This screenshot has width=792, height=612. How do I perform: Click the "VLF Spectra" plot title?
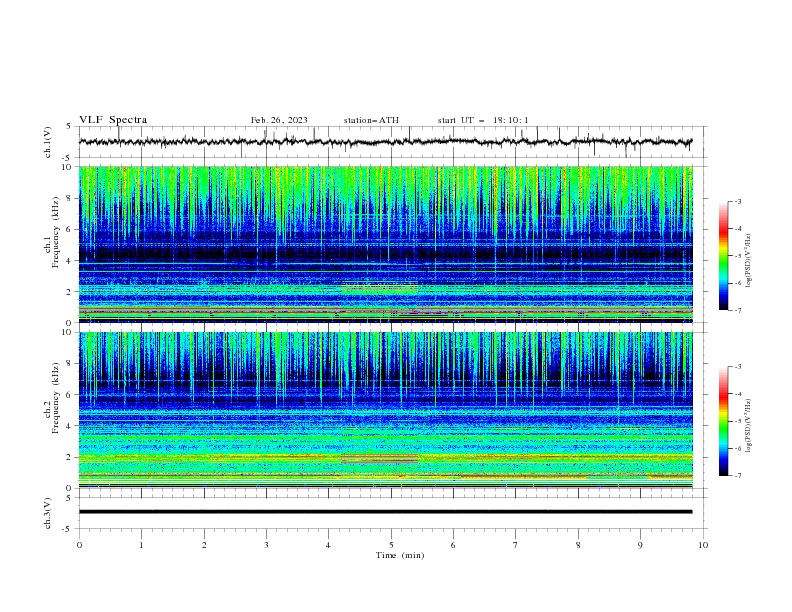(x=113, y=120)
